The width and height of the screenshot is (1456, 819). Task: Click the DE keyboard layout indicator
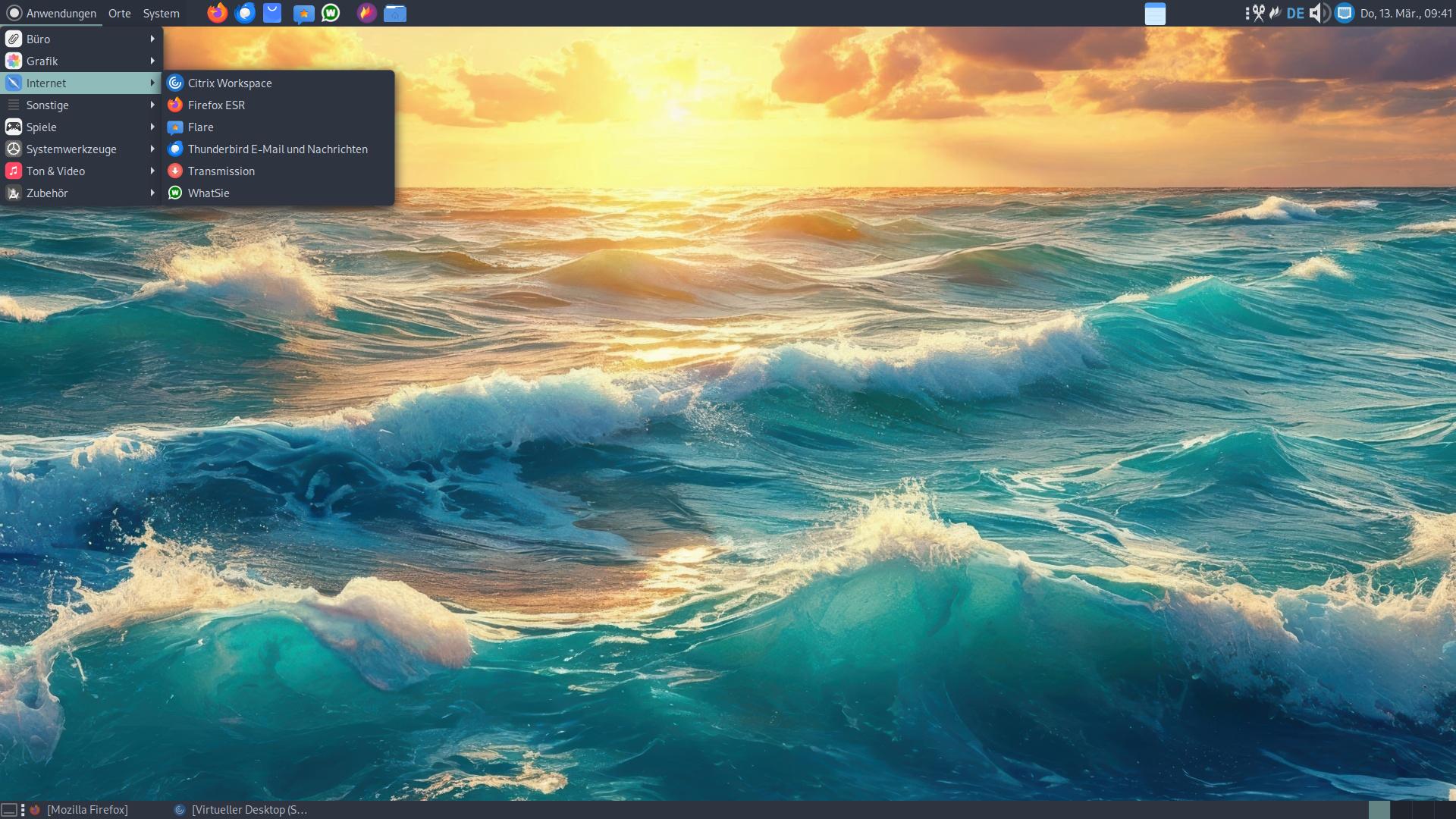coord(1295,13)
